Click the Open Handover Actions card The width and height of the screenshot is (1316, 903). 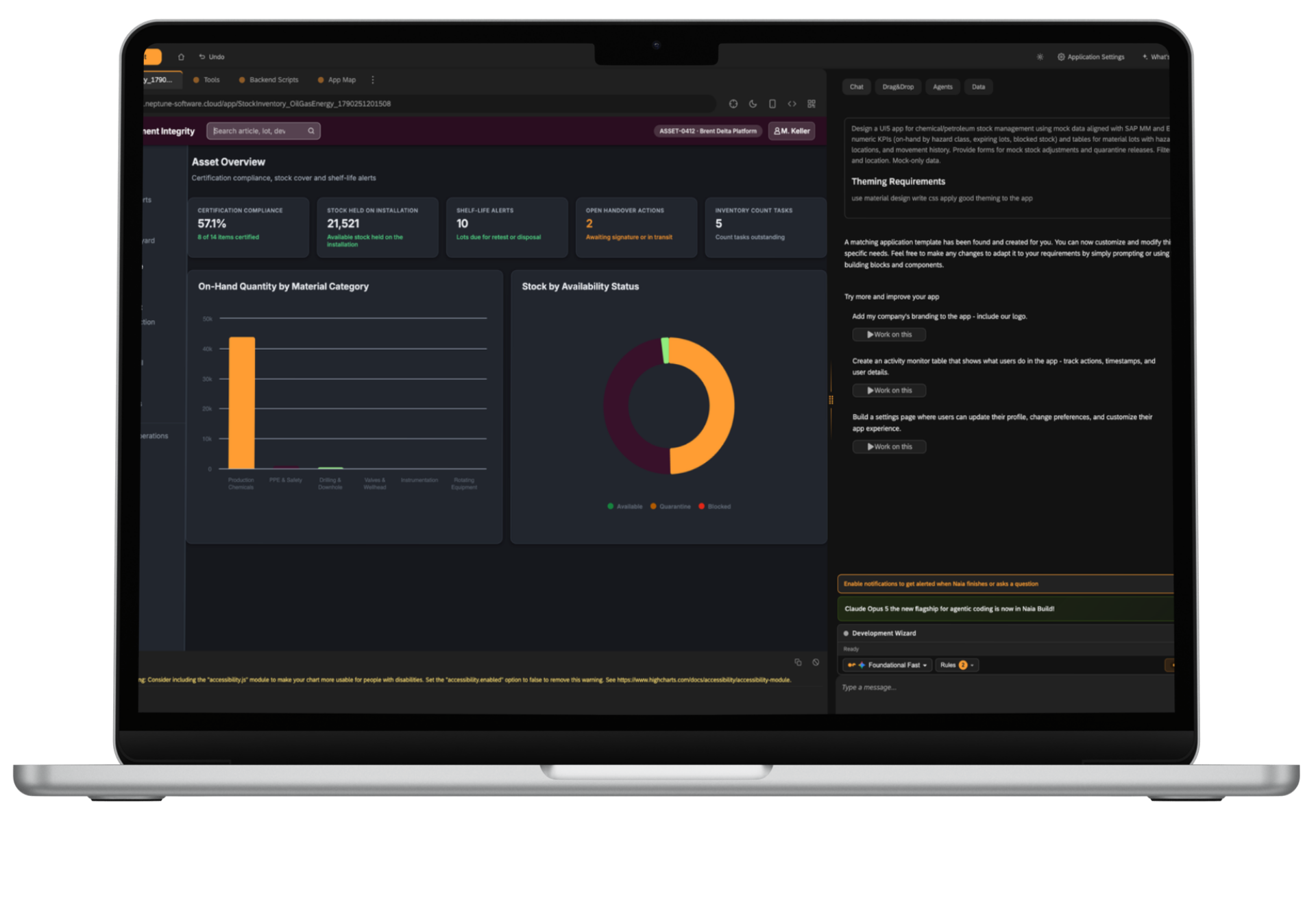click(636, 228)
